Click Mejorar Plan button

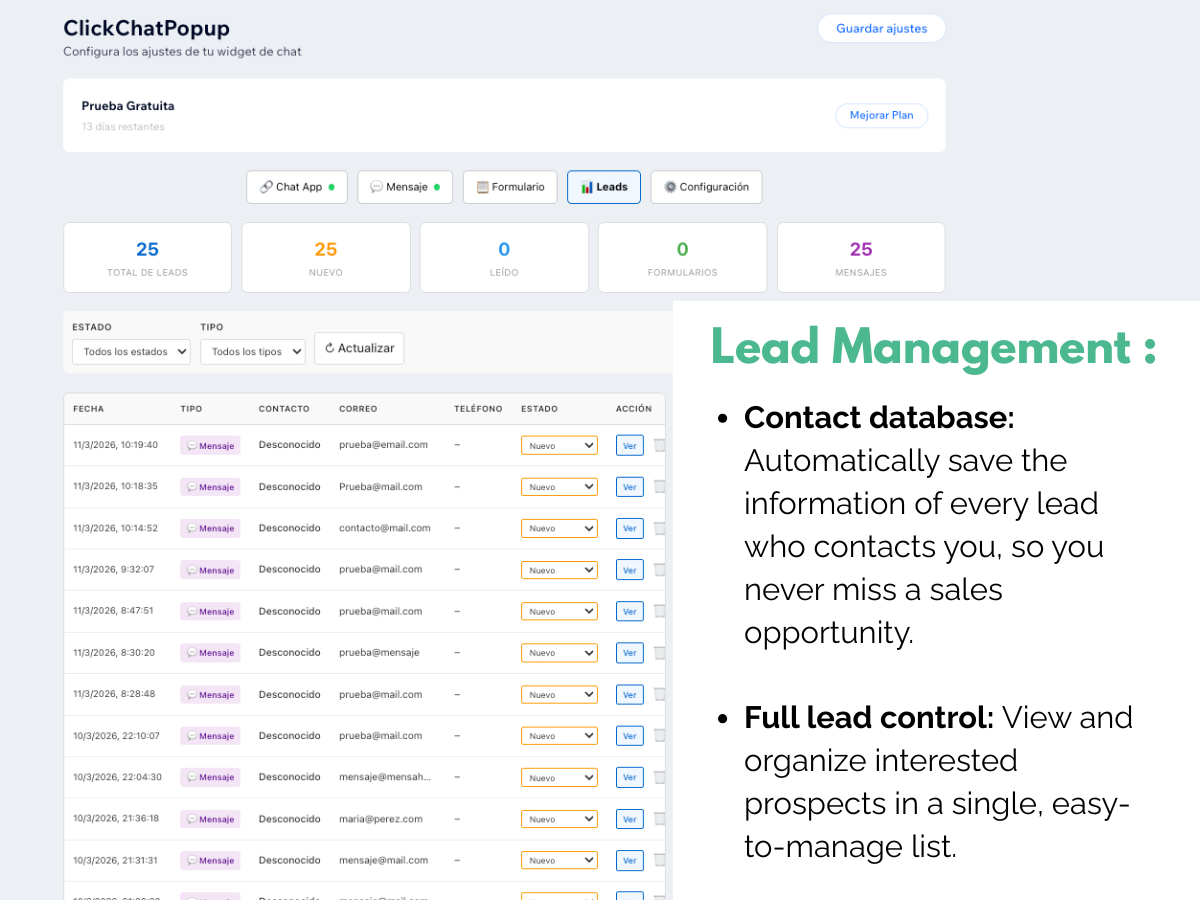(882, 116)
